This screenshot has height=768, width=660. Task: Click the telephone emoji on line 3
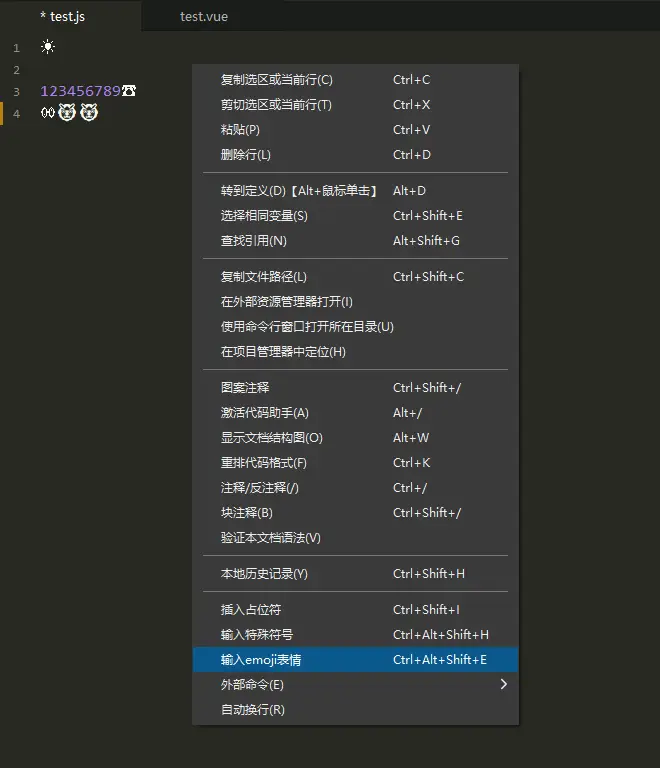point(129,91)
